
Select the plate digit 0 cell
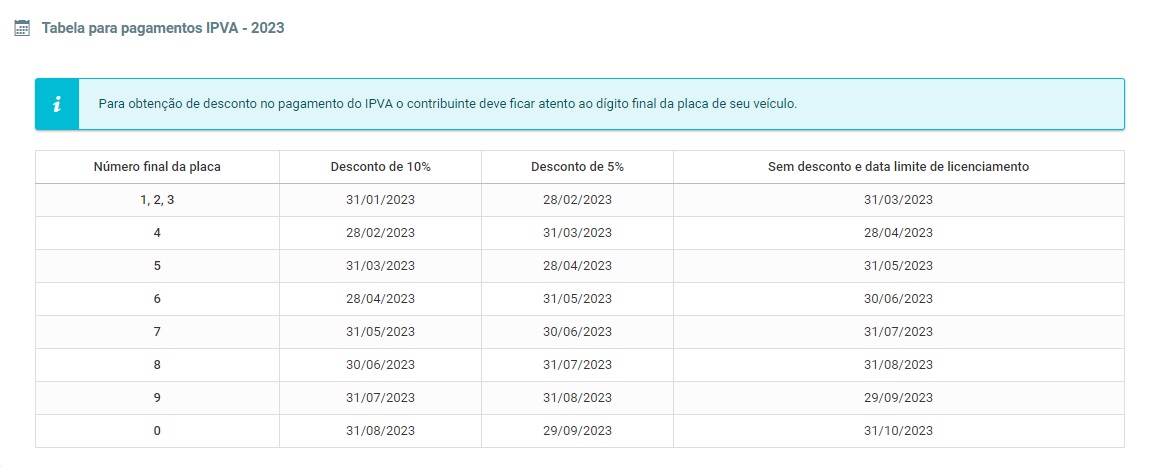coord(157,431)
